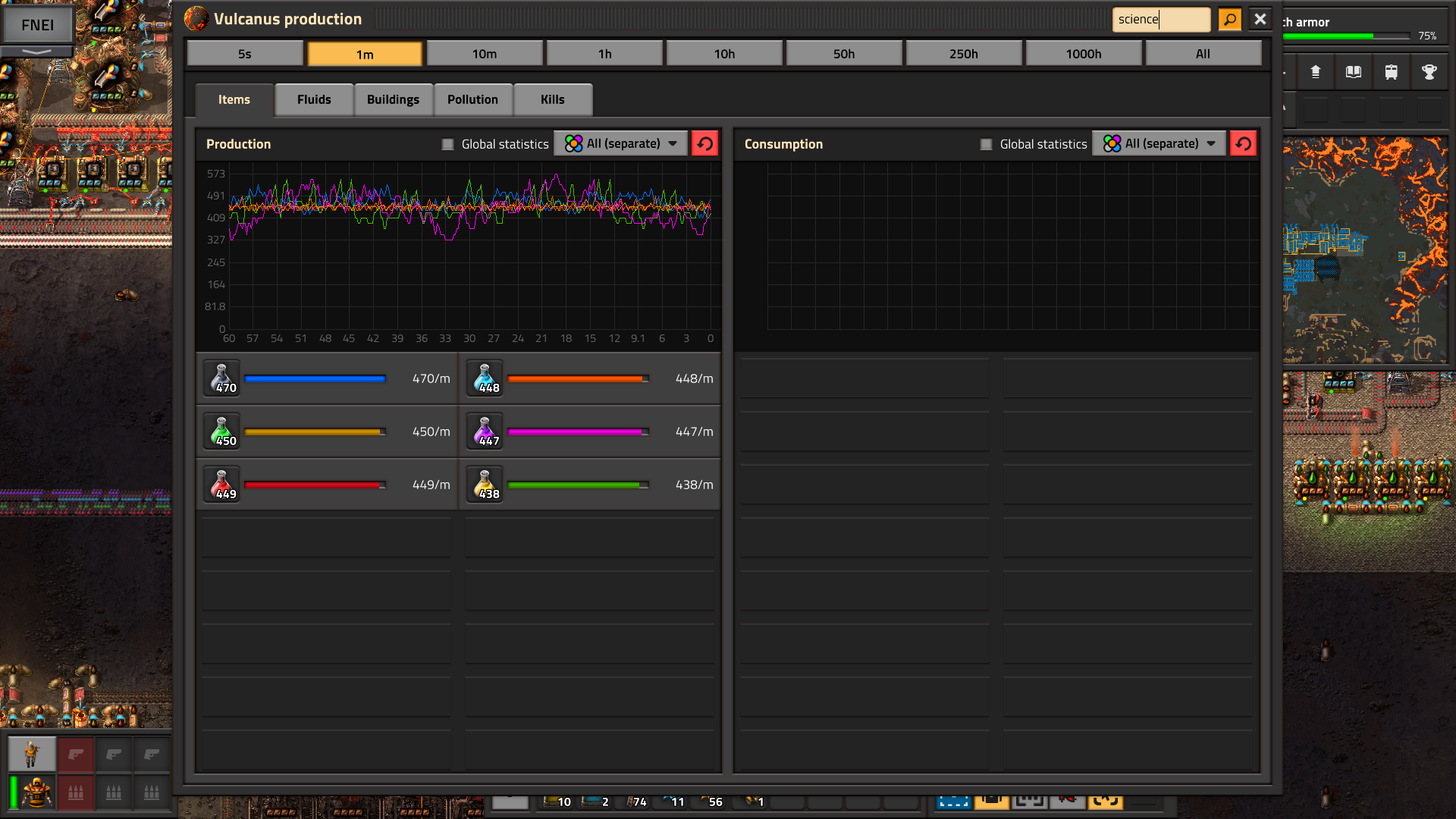Select the utility science pack icon
The width and height of the screenshot is (1456, 819).
[x=485, y=485]
